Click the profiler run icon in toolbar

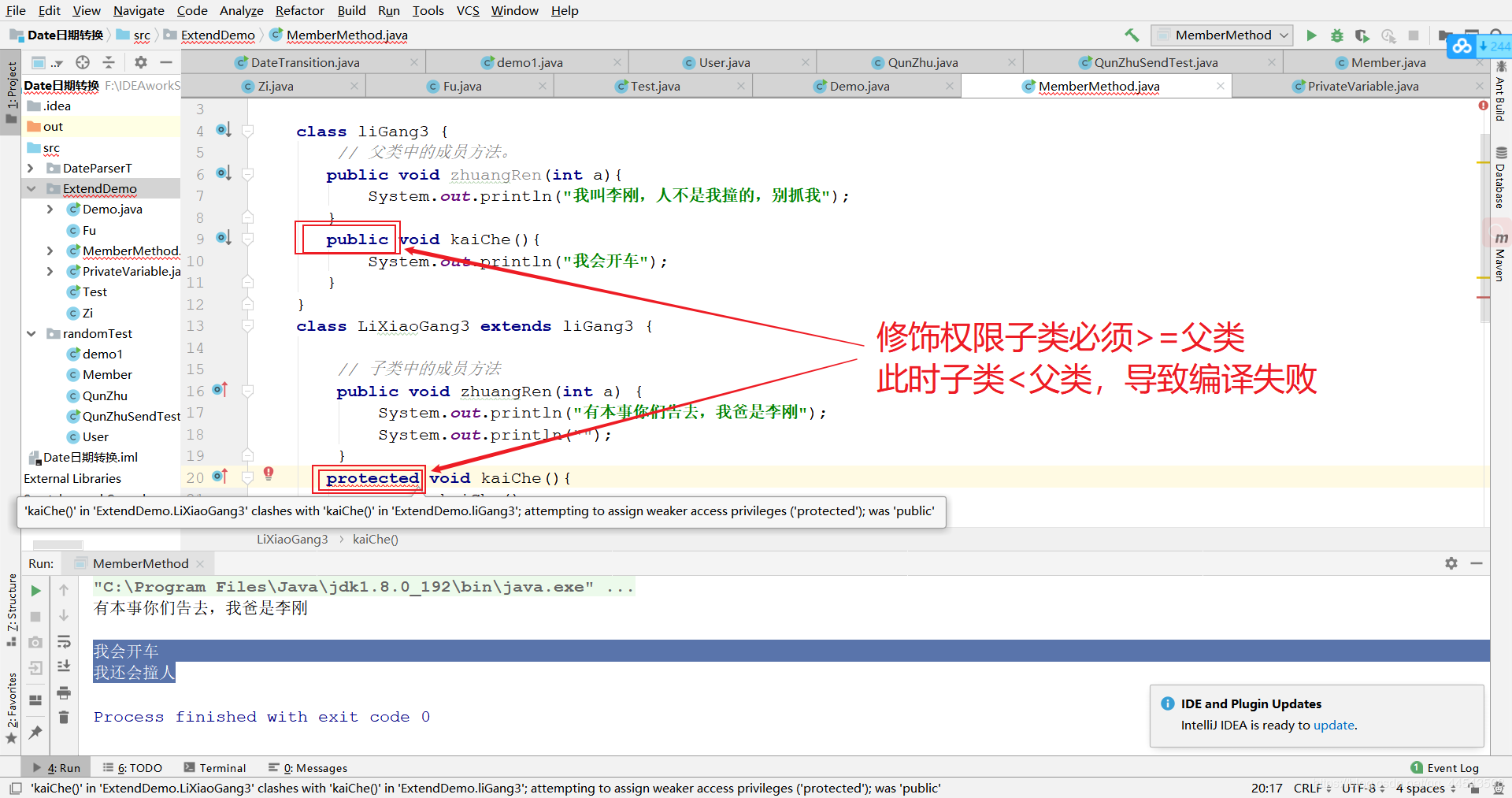tap(1388, 35)
